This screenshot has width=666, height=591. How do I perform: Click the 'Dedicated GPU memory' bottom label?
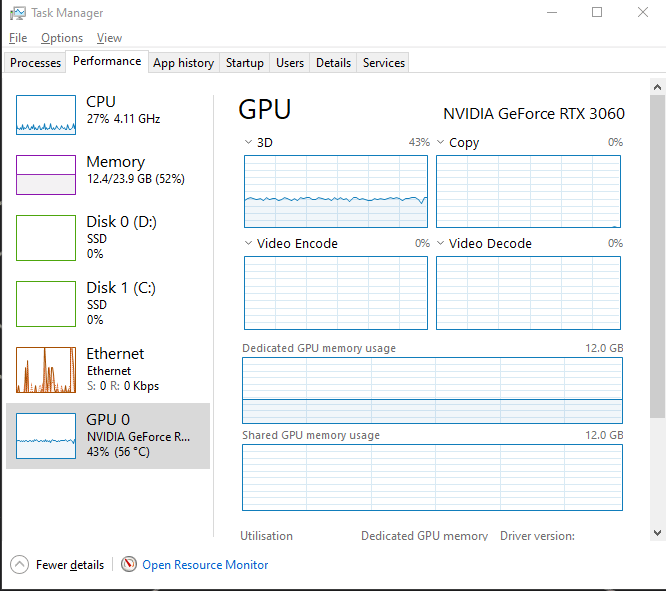[x=424, y=536]
